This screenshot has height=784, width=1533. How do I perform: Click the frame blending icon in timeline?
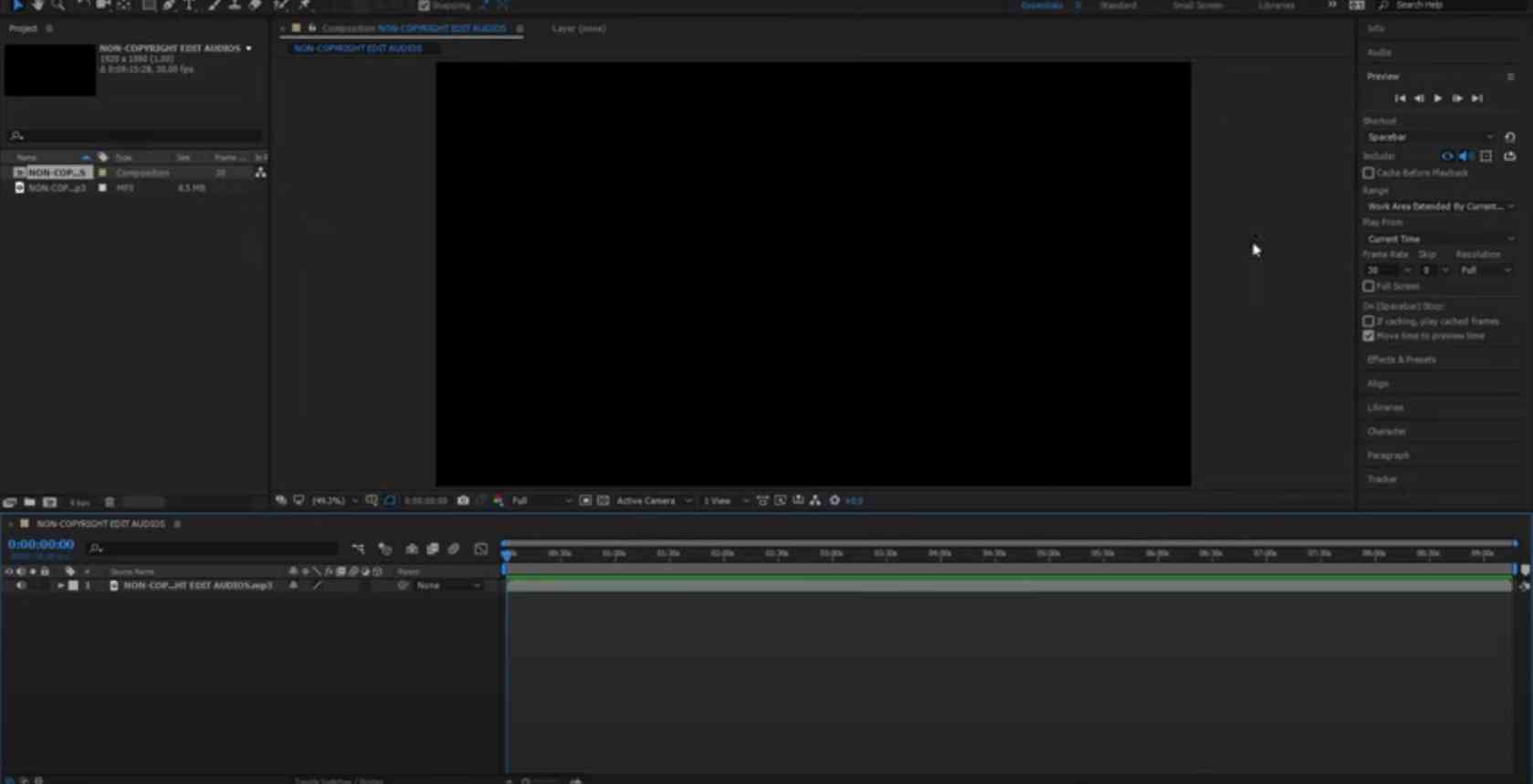pyautogui.click(x=433, y=549)
